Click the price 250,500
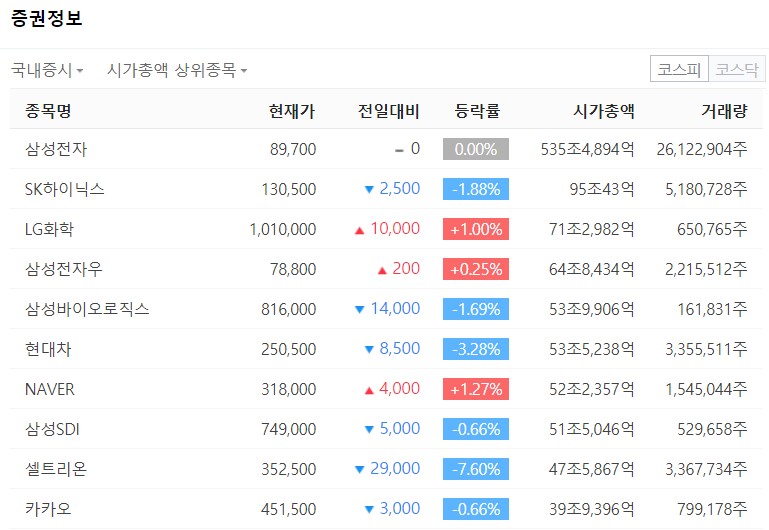 (288, 349)
